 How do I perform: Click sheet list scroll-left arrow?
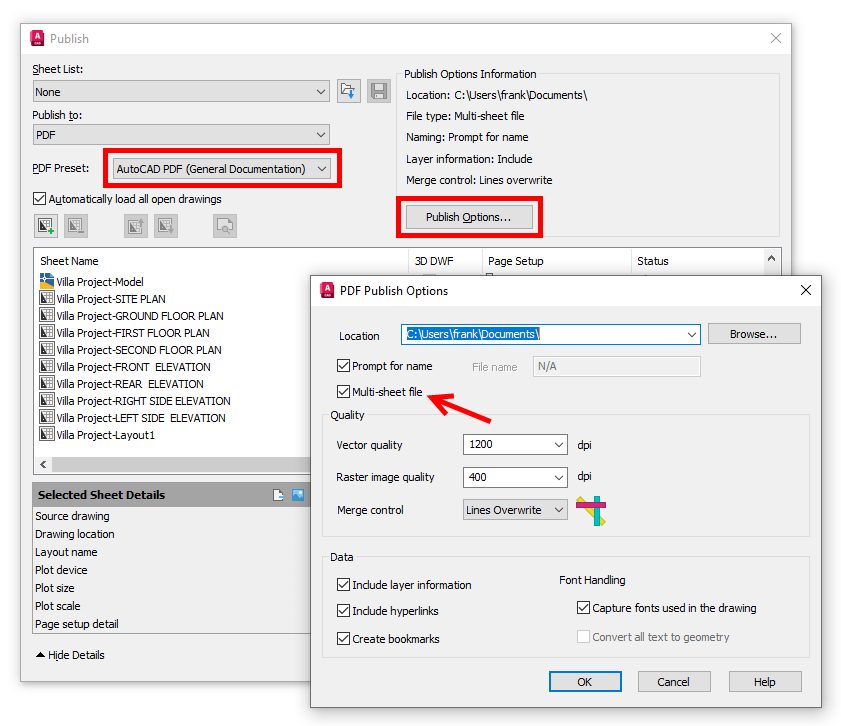(x=43, y=464)
